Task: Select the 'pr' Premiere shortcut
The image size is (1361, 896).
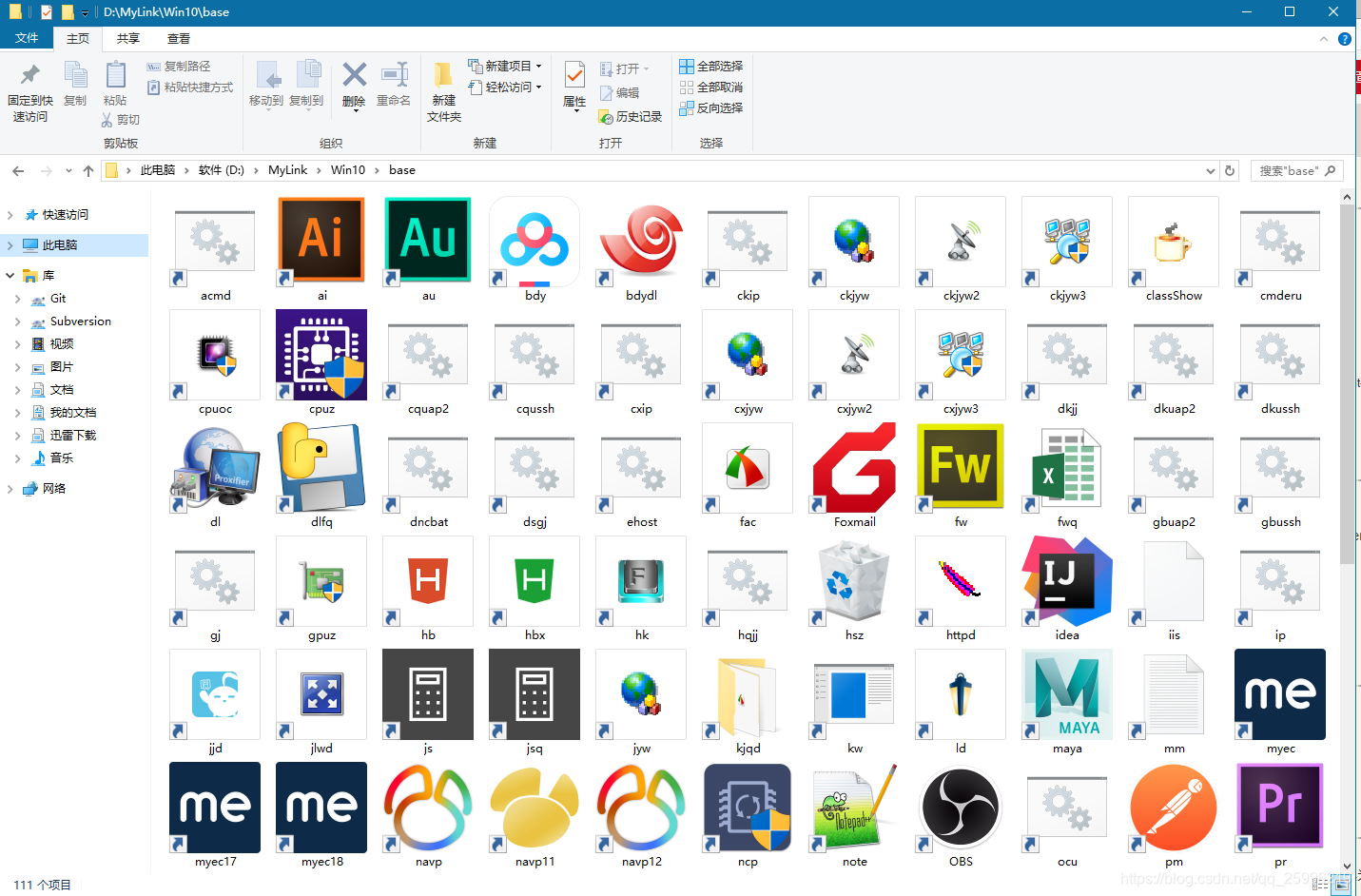Action: [1280, 808]
